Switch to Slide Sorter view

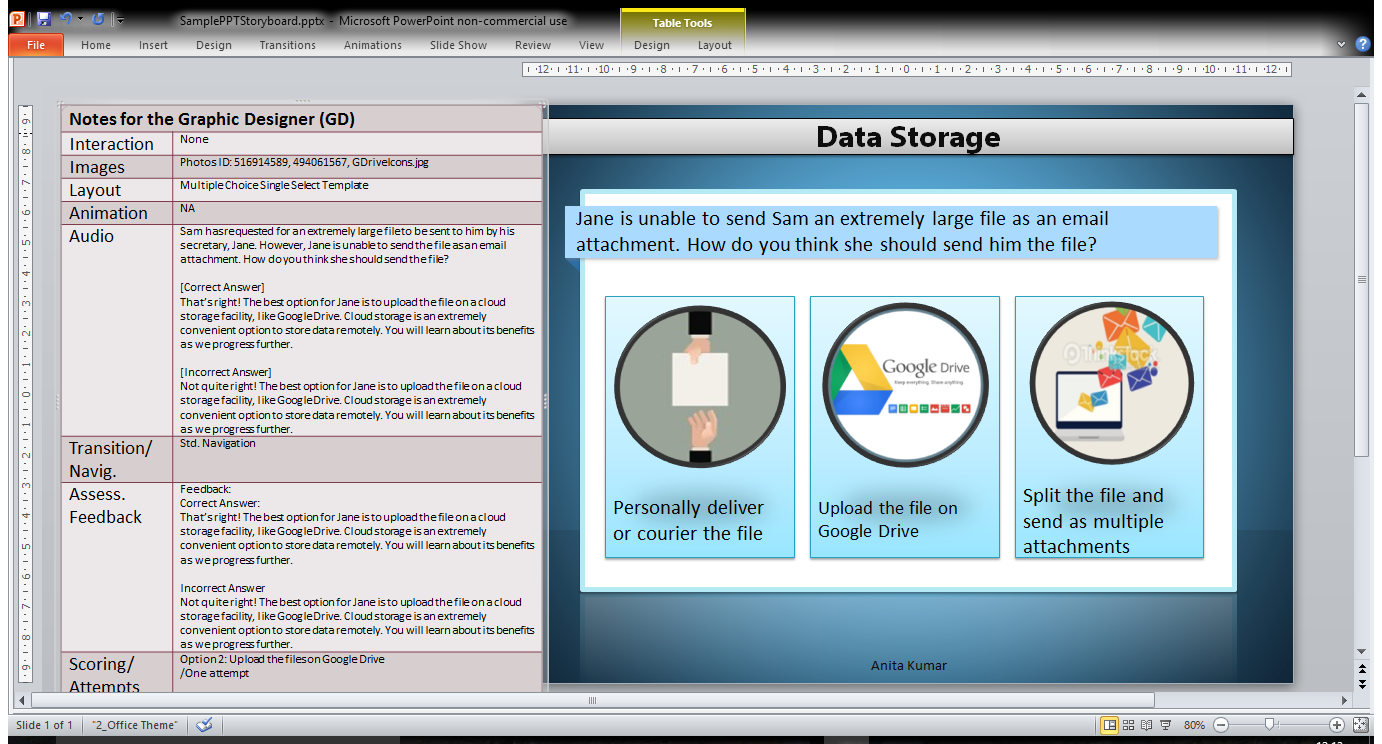click(x=1128, y=725)
